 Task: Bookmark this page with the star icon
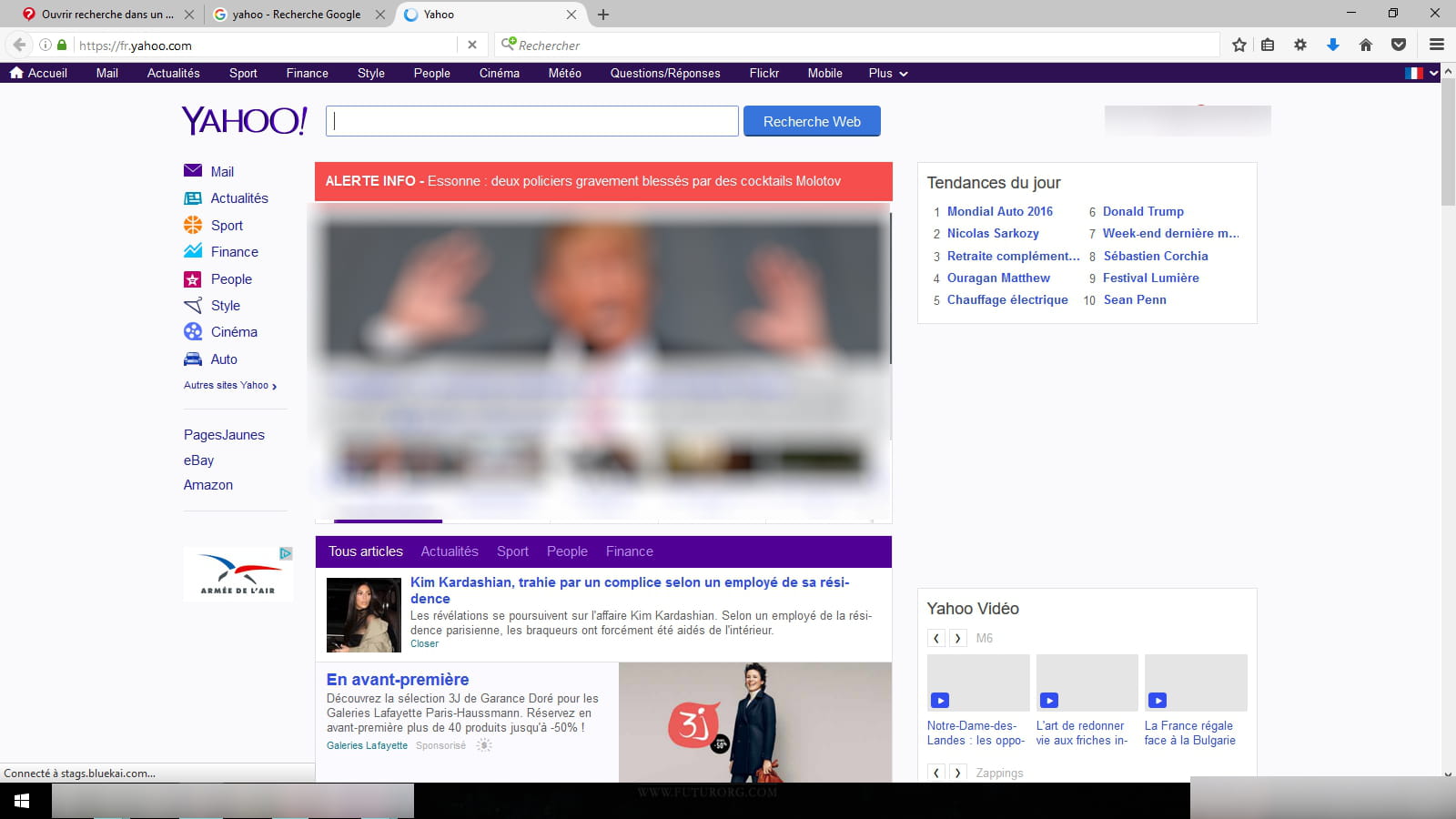1239,45
